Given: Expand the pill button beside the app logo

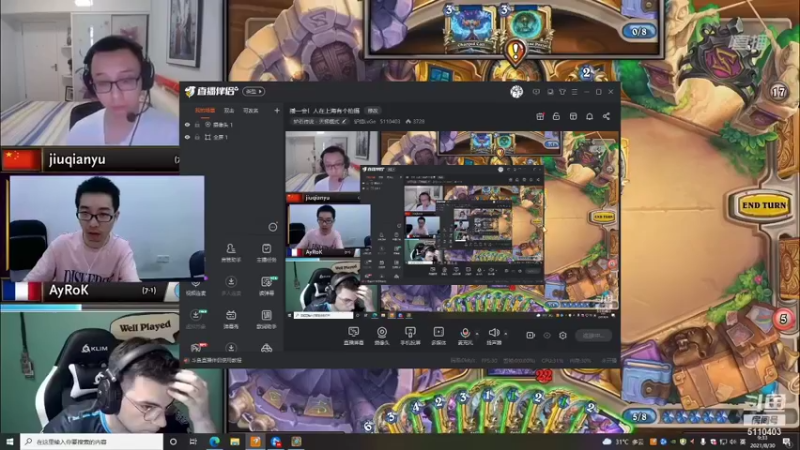Looking at the screenshot, I should coord(254,91).
